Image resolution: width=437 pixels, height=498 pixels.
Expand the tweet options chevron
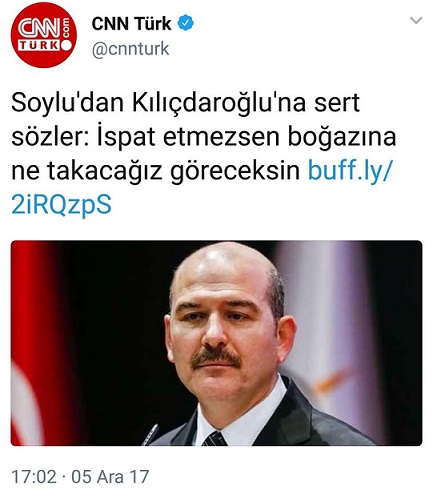click(x=416, y=21)
